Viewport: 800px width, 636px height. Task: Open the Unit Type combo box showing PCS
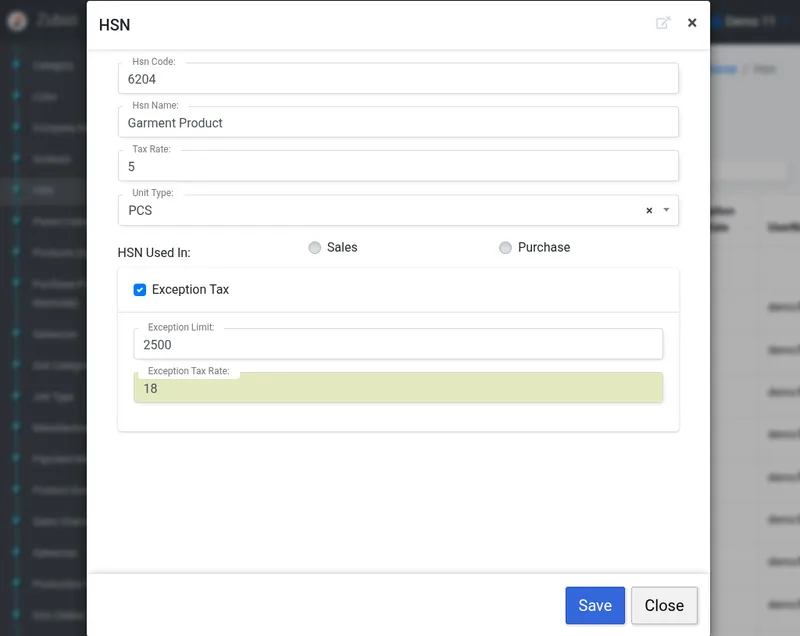[x=380, y=211]
